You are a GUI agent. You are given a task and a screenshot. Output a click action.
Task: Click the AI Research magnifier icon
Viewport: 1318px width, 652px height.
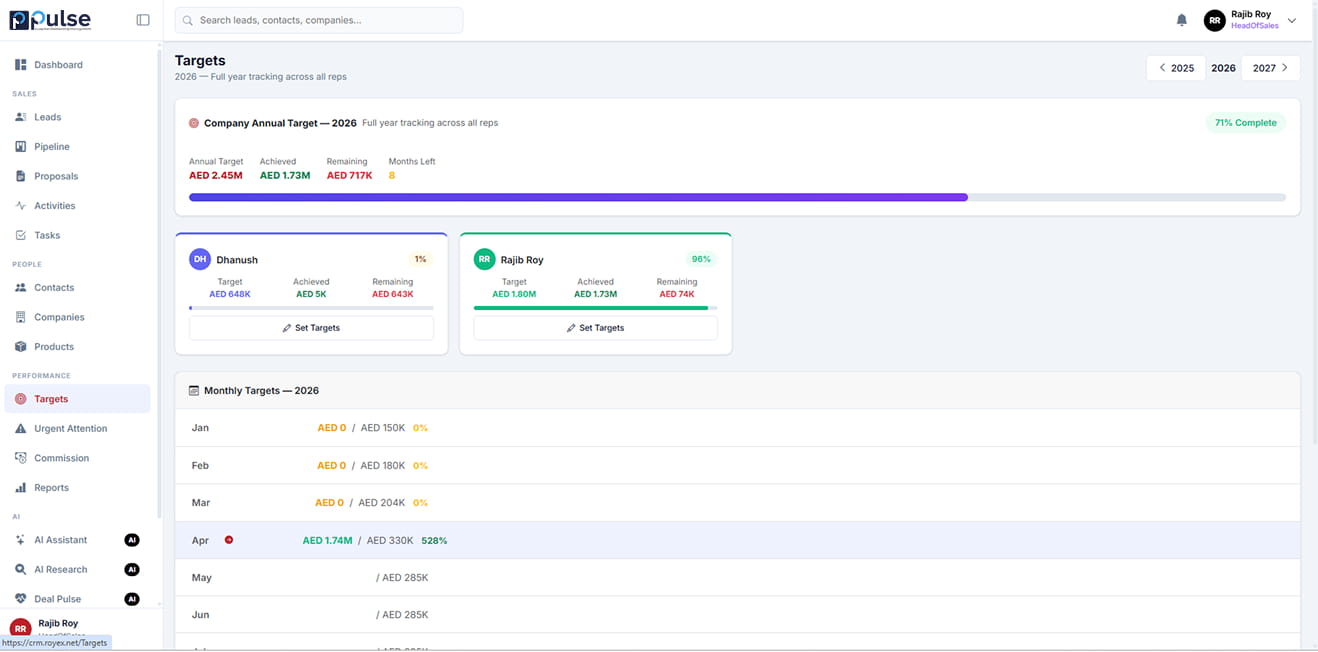point(21,570)
